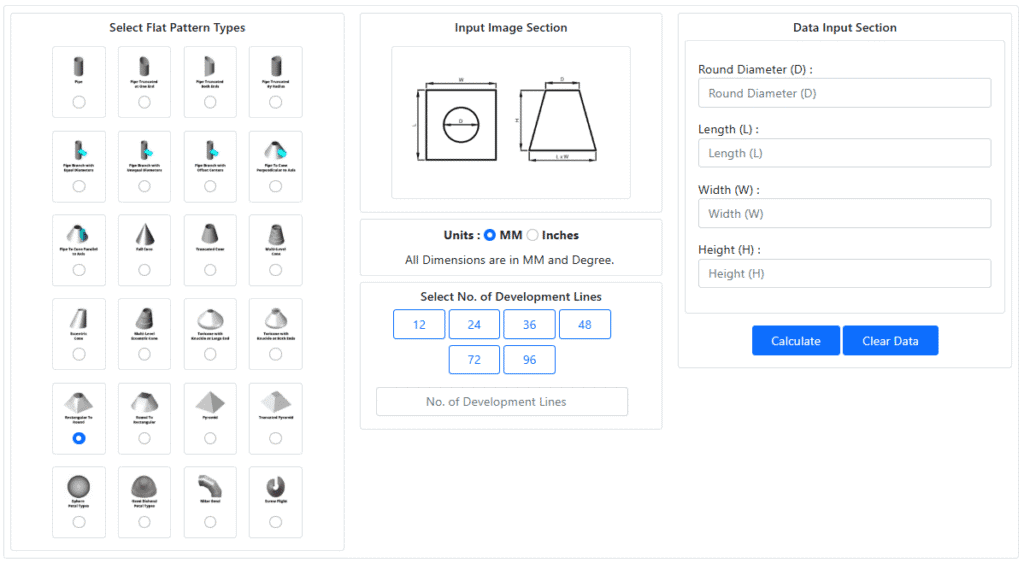Image resolution: width=1024 pixels, height=563 pixels.
Task: Click Pipe To Cone Parallel to Axis icon
Action: pos(78,234)
